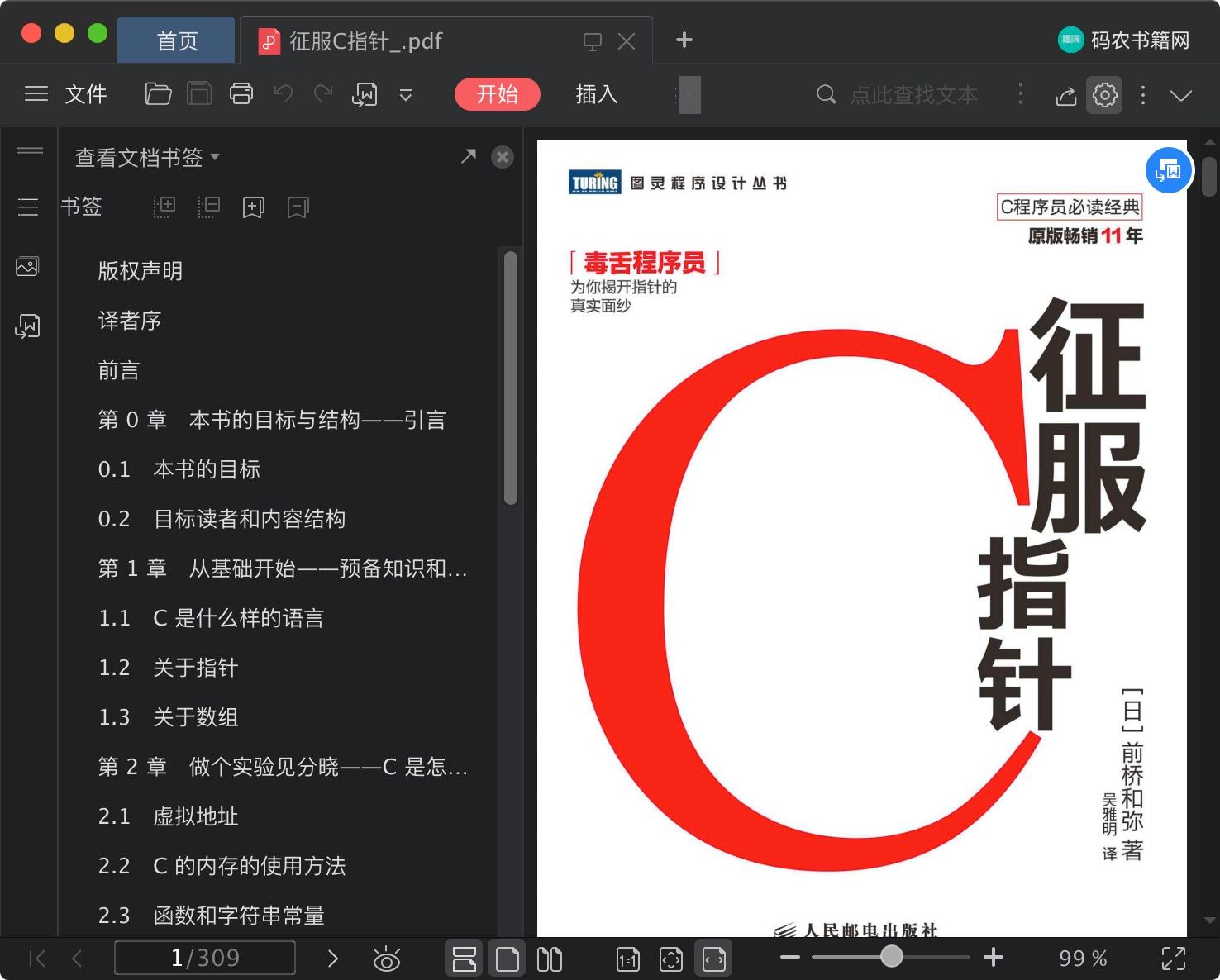This screenshot has width=1220, height=980.
Task: Open the folder icon in toolbar
Action: [158, 94]
